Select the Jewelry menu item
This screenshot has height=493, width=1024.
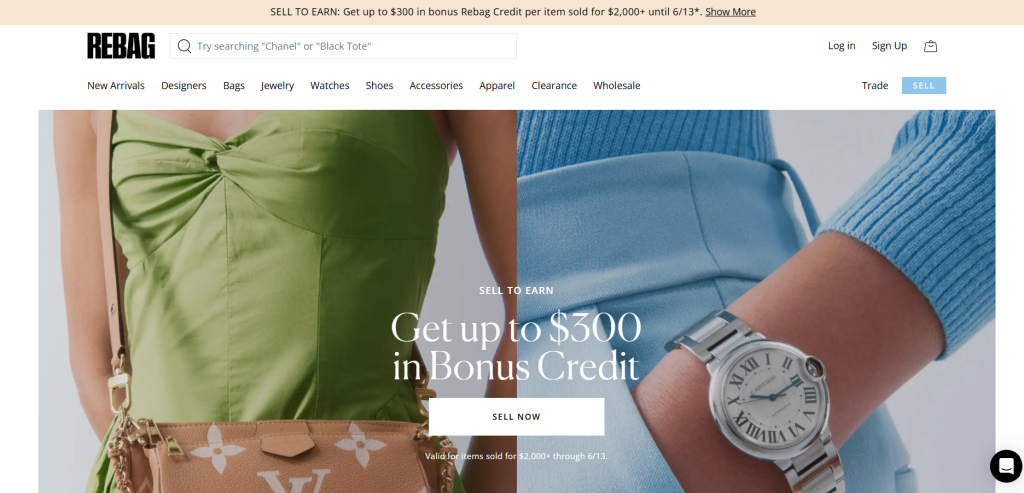click(x=277, y=86)
